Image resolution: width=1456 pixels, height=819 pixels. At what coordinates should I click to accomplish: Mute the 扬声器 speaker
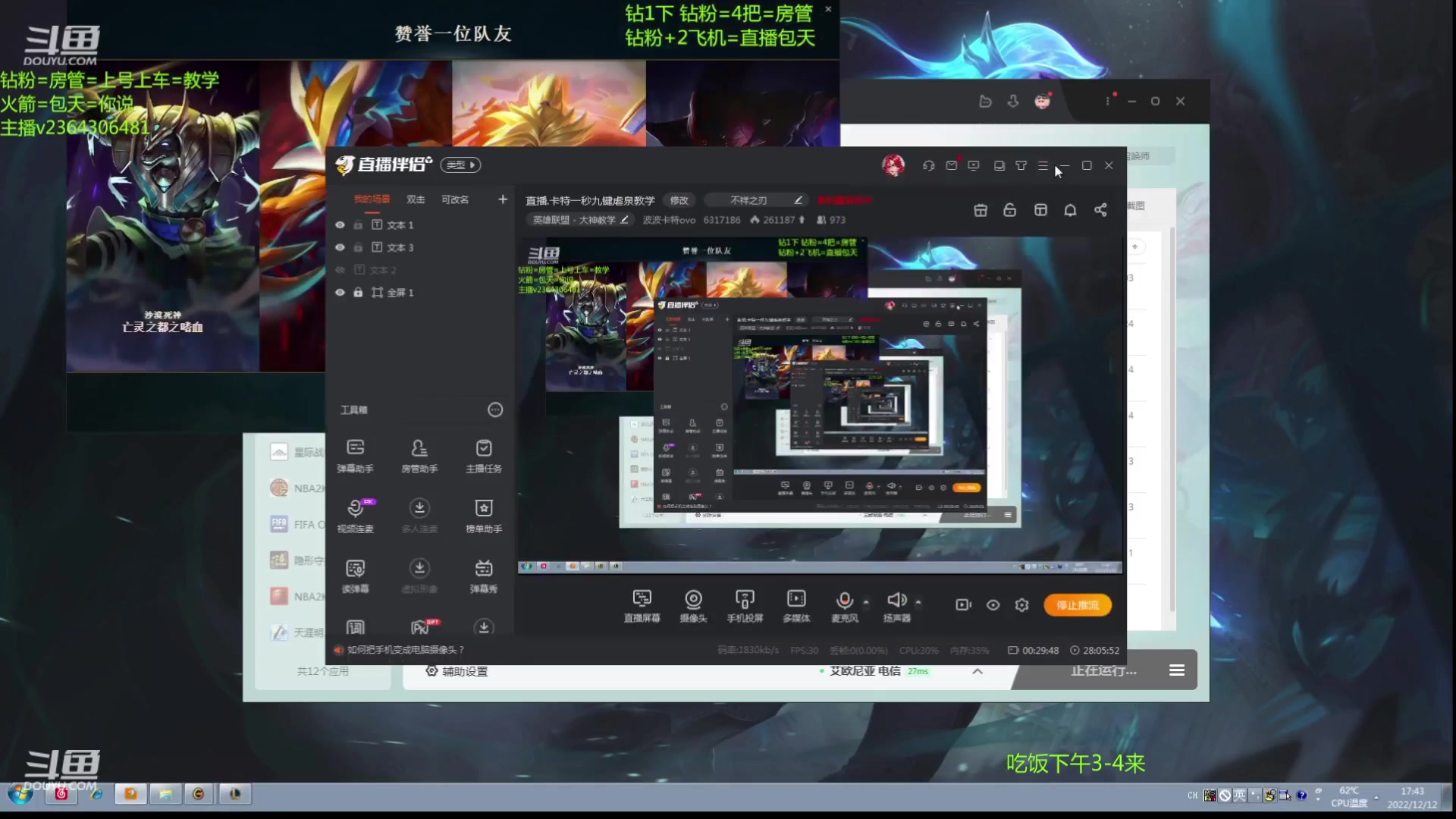point(896,606)
